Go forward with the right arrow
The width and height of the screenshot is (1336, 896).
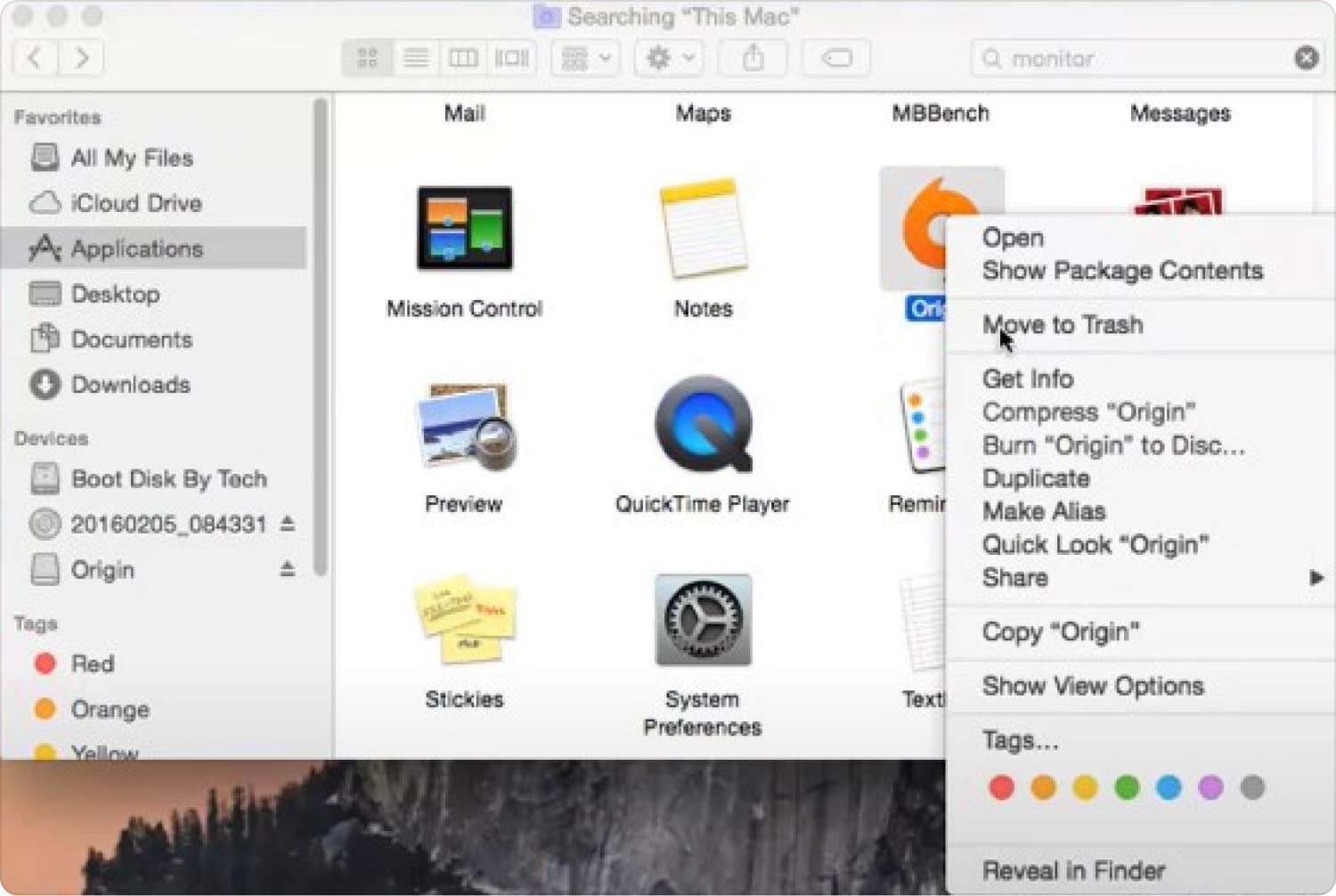[x=81, y=59]
